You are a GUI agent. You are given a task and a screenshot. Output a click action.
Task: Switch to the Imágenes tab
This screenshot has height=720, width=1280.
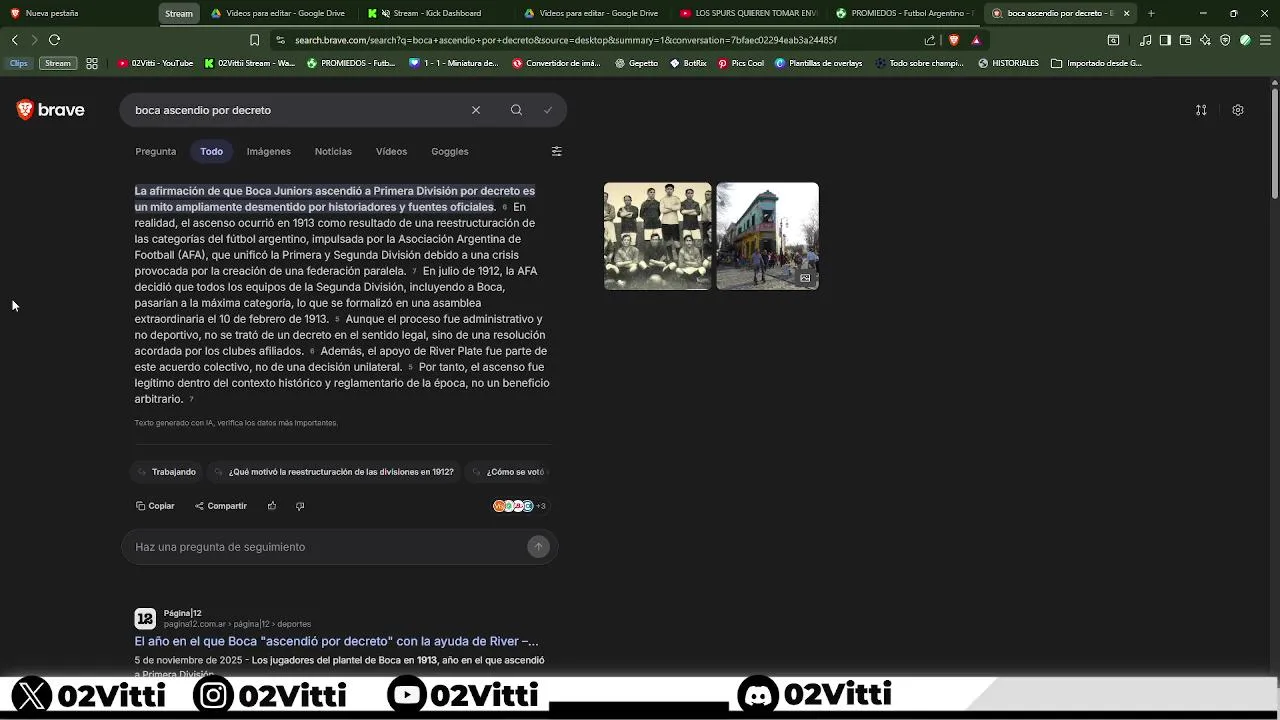click(269, 151)
